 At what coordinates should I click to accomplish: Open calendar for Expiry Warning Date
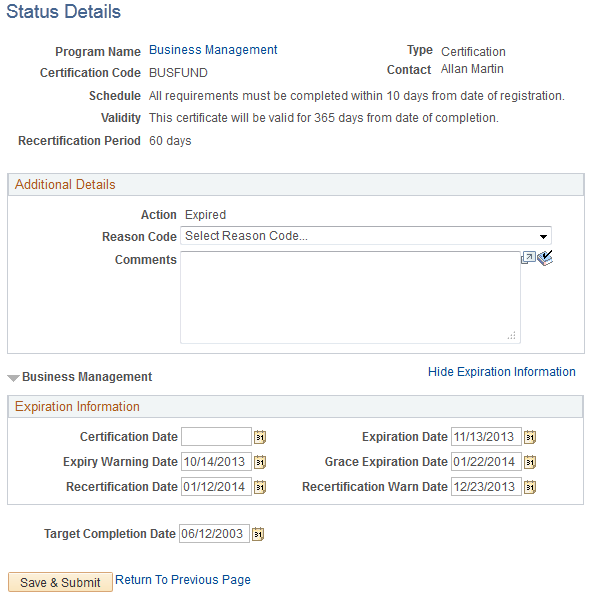(x=260, y=462)
